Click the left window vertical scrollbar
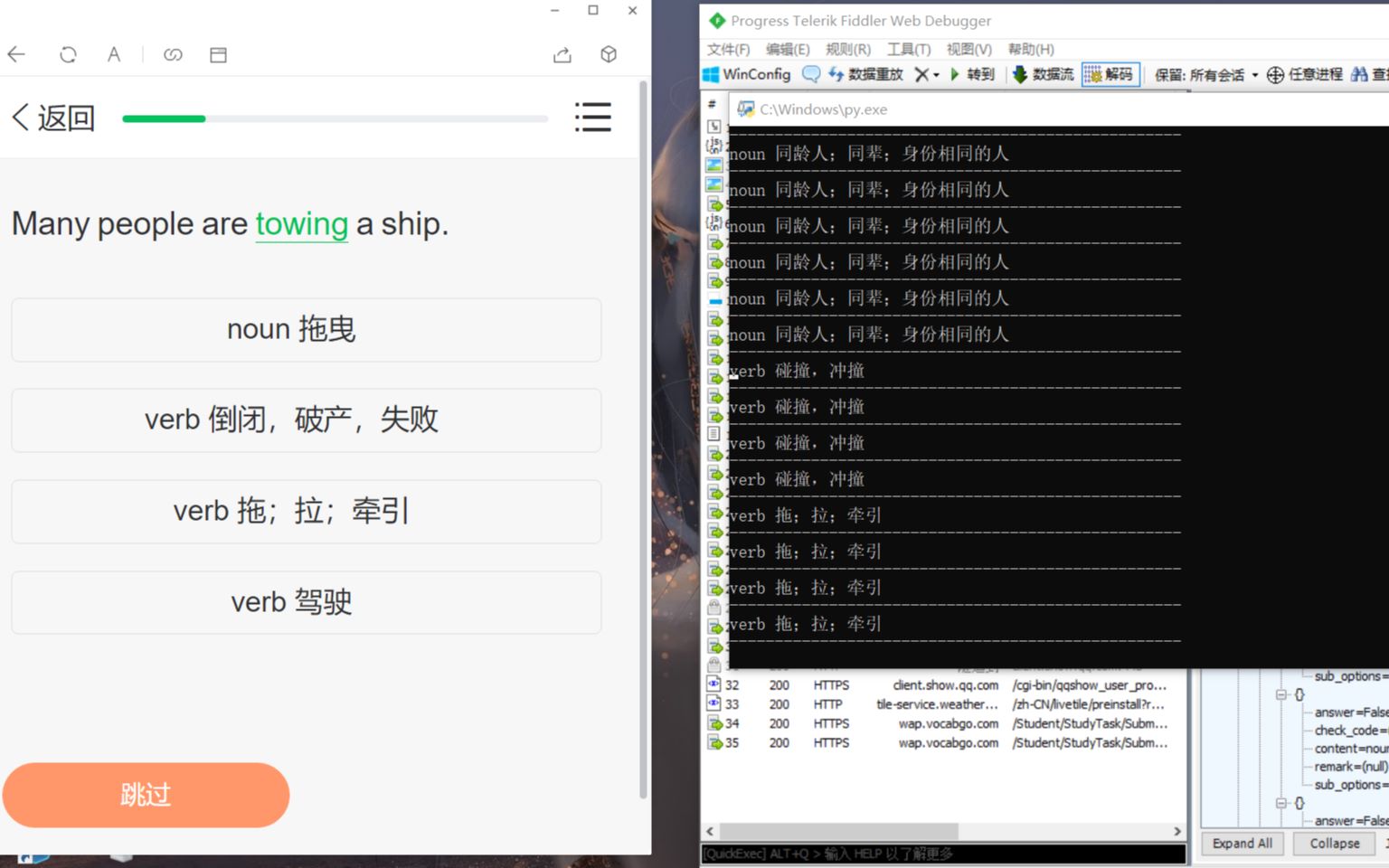This screenshot has height=868, width=1389. click(644, 439)
